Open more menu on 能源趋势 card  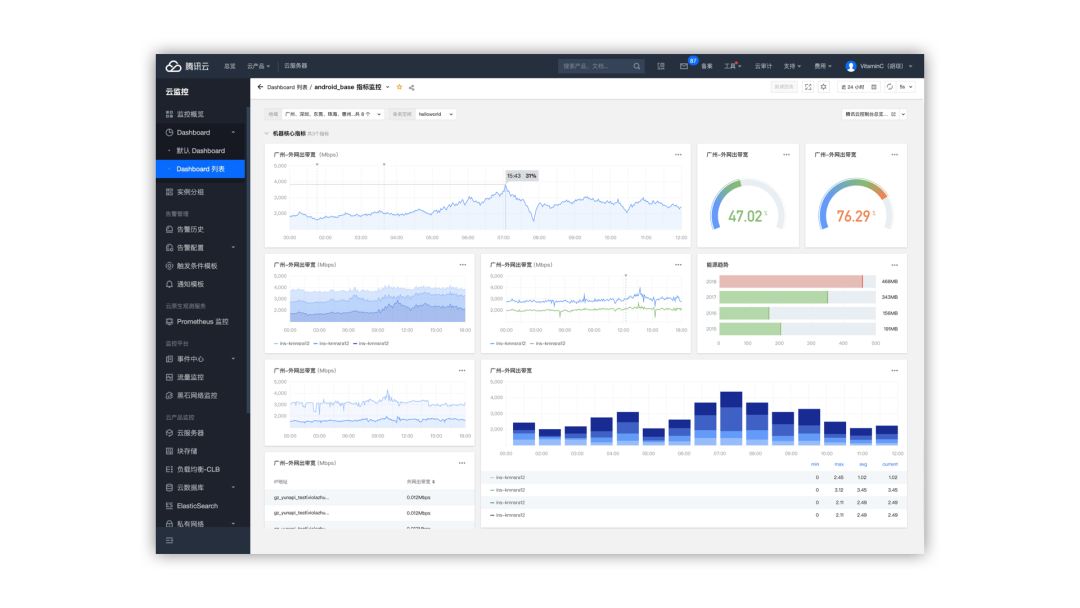click(894, 265)
